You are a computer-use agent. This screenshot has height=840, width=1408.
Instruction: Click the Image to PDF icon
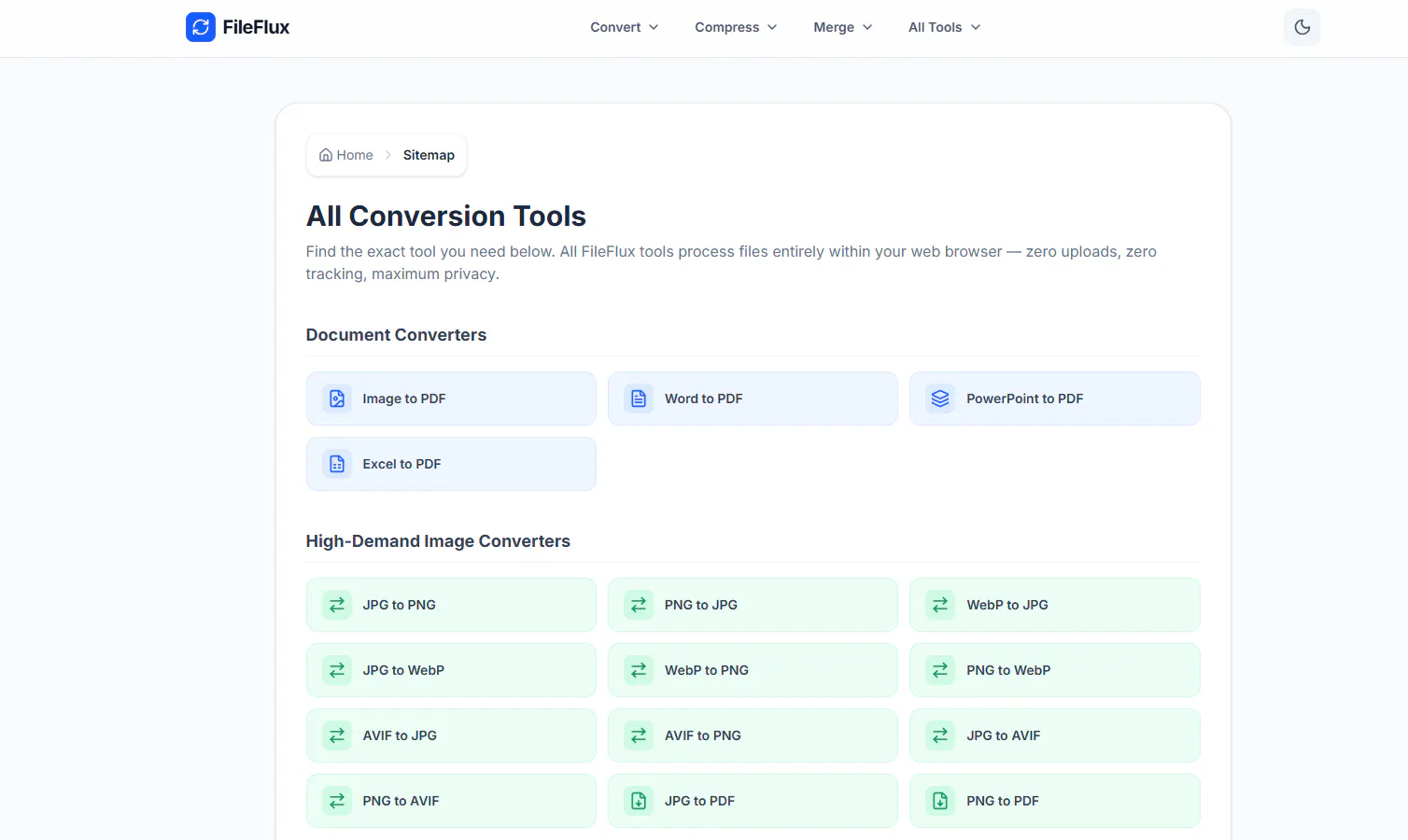coord(337,399)
